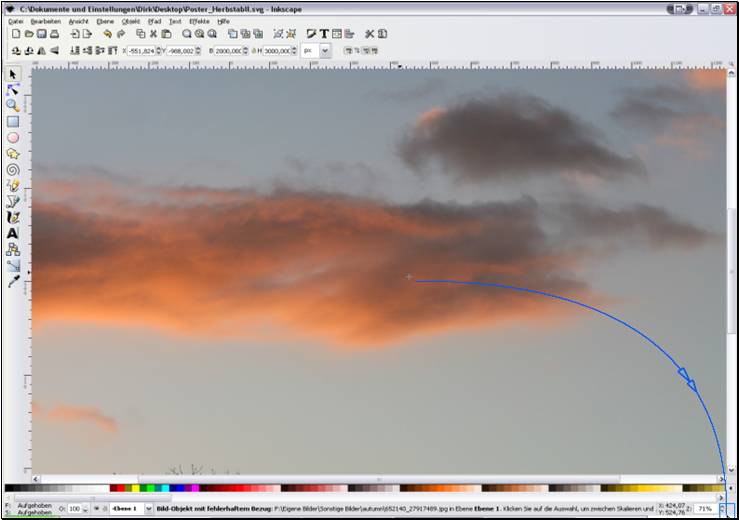Open the Effekte menu
The image size is (739, 520).
pos(200,20)
